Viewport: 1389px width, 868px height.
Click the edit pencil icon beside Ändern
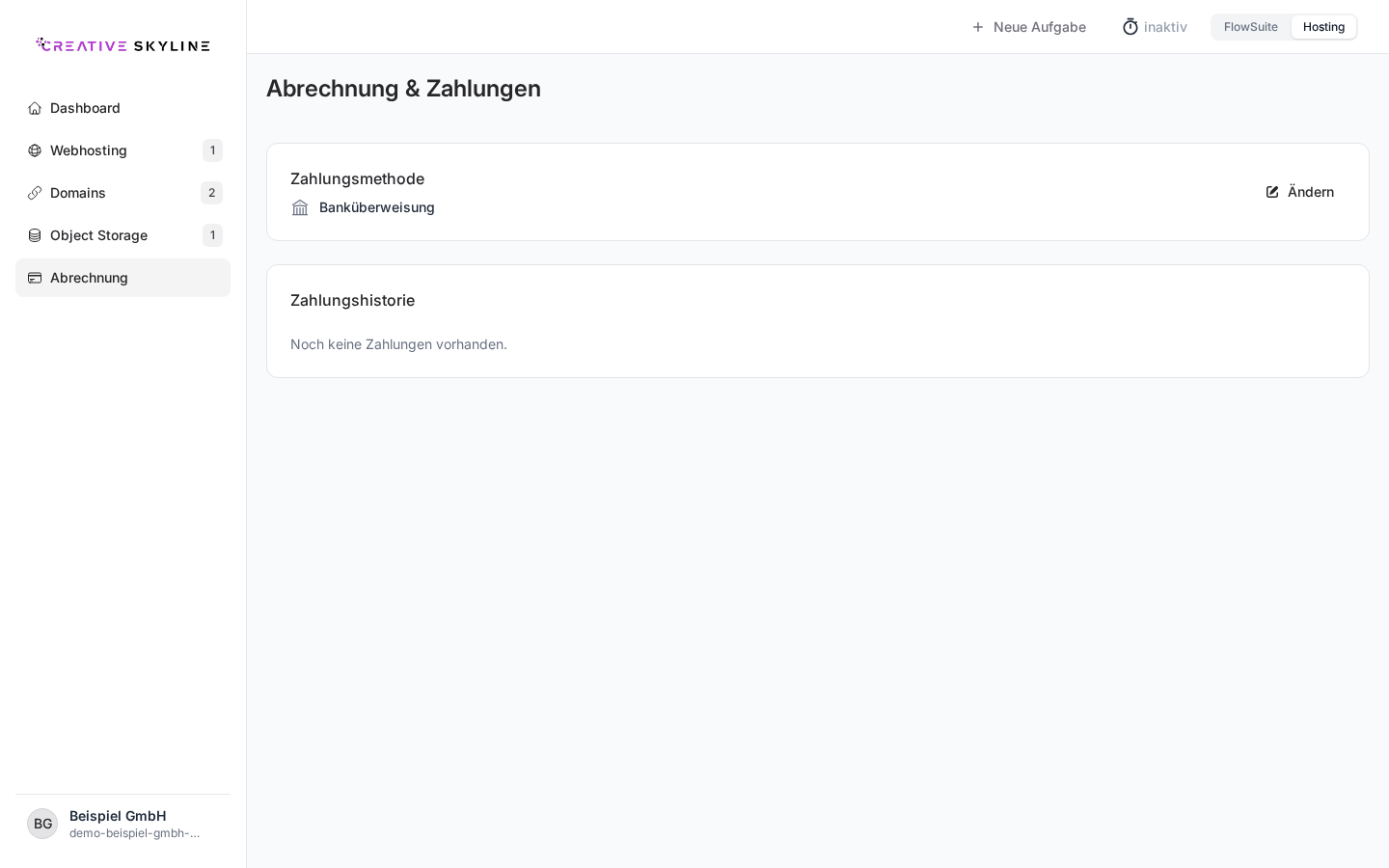tap(1272, 192)
